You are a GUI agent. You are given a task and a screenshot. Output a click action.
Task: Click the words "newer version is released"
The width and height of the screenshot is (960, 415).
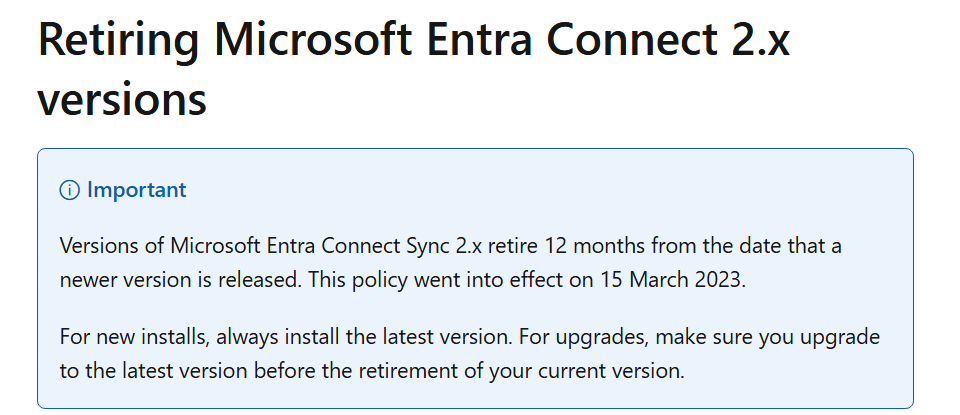[181, 280]
